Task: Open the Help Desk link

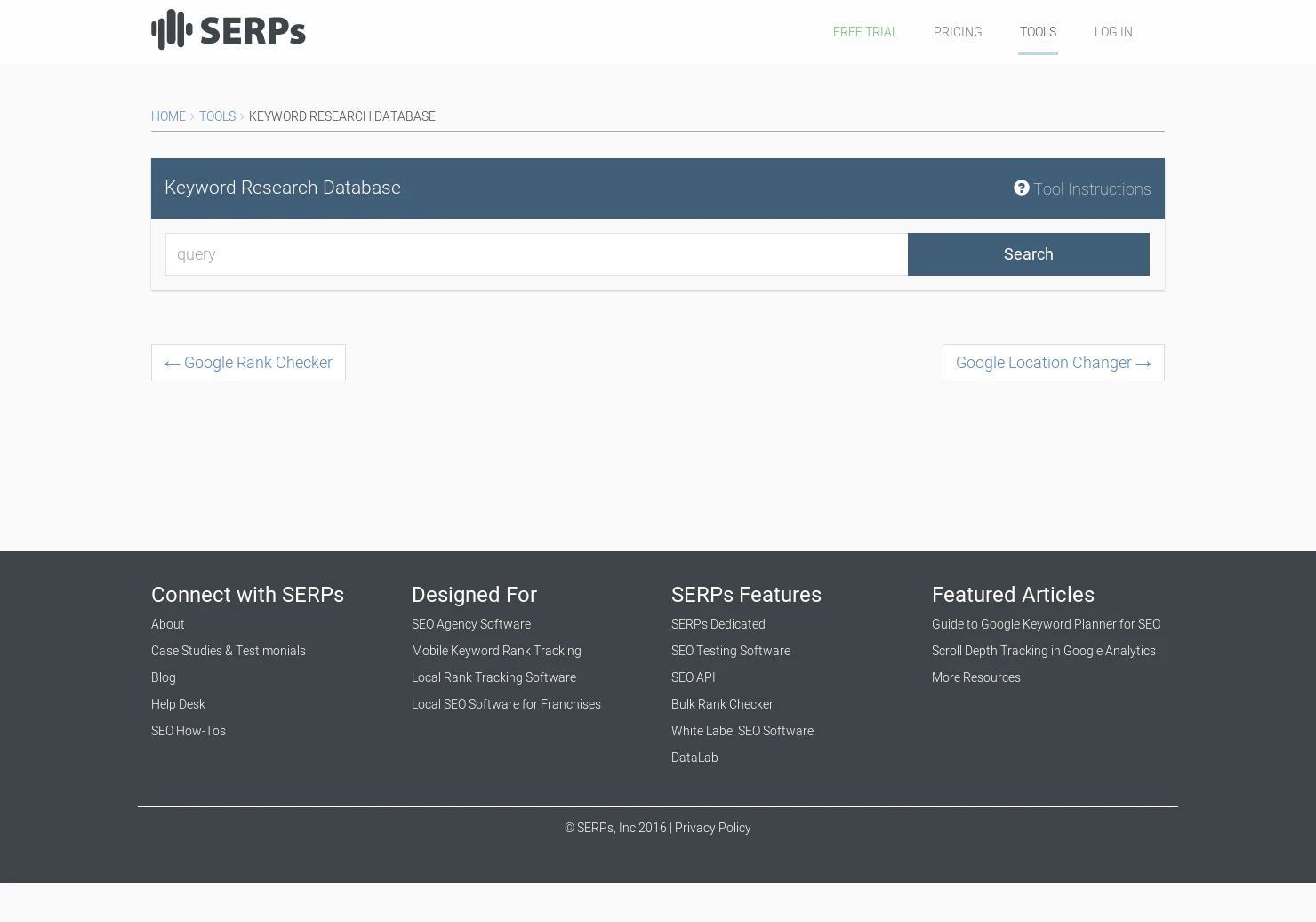Action: pyautogui.click(x=178, y=704)
